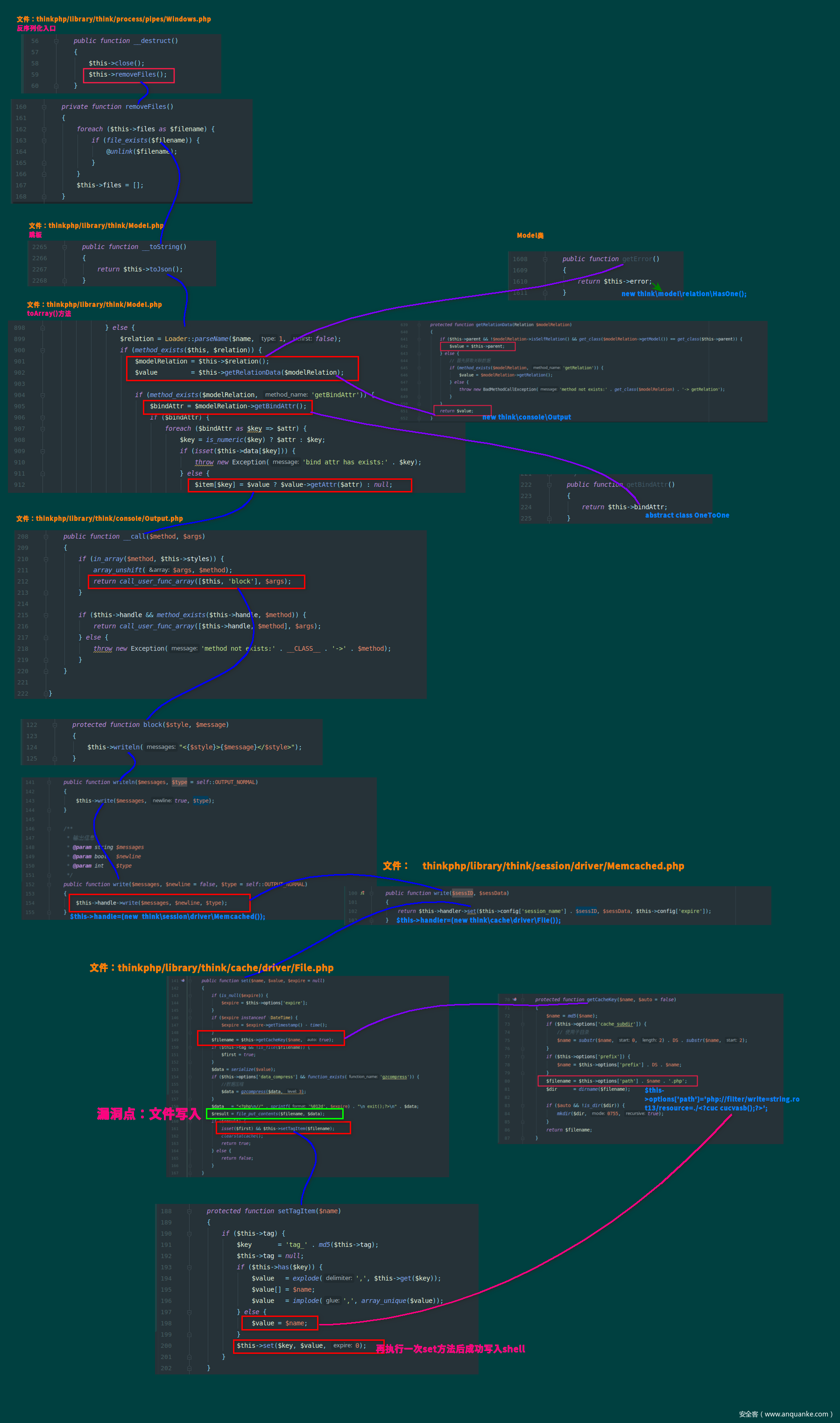Click $modelRelation = $this->$relation(); on line 901
This screenshot has height=1423, width=840.
coord(202,361)
